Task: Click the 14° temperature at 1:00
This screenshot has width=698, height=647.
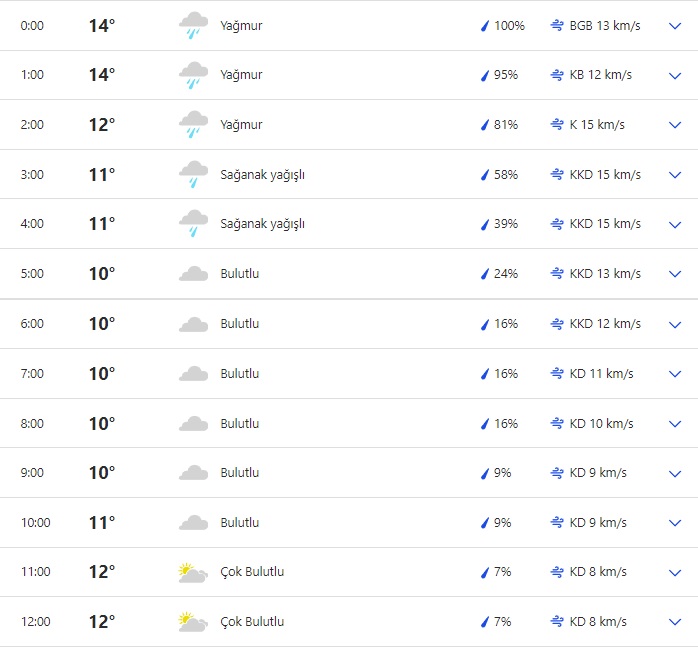Action: pyautogui.click(x=102, y=75)
